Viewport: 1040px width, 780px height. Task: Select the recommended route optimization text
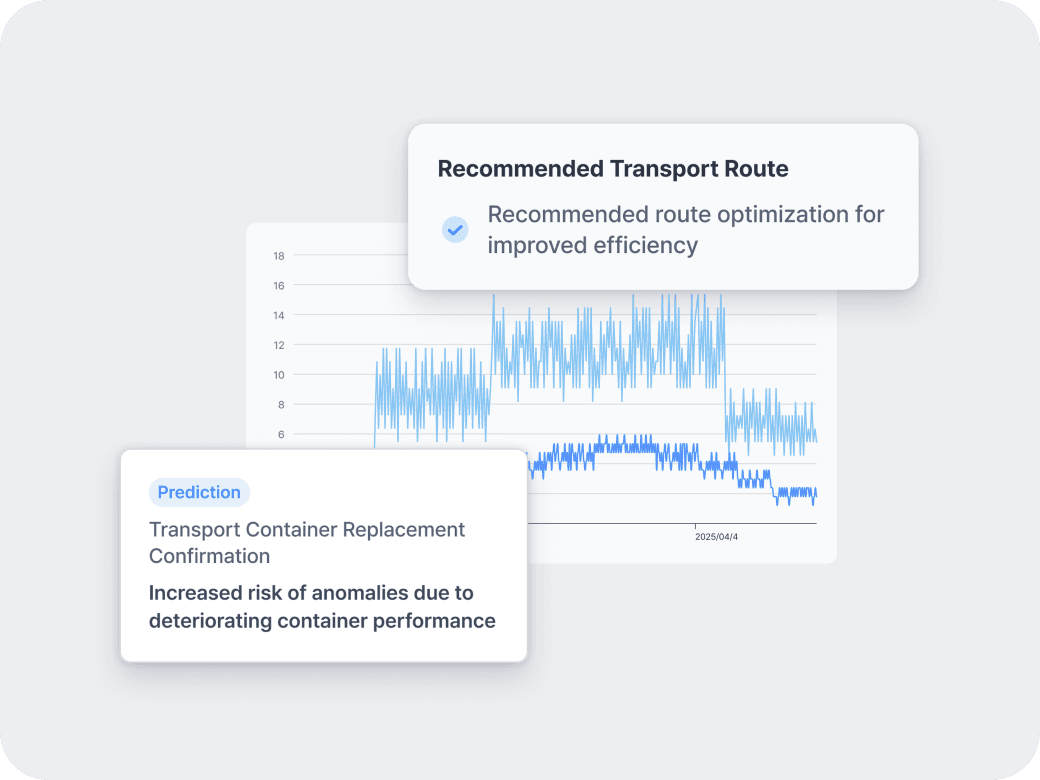pyautogui.click(x=685, y=229)
